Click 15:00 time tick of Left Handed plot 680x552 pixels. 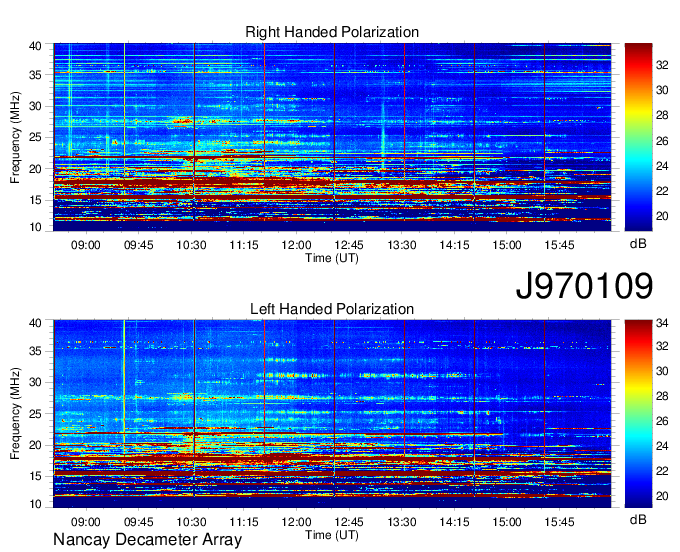point(507,522)
